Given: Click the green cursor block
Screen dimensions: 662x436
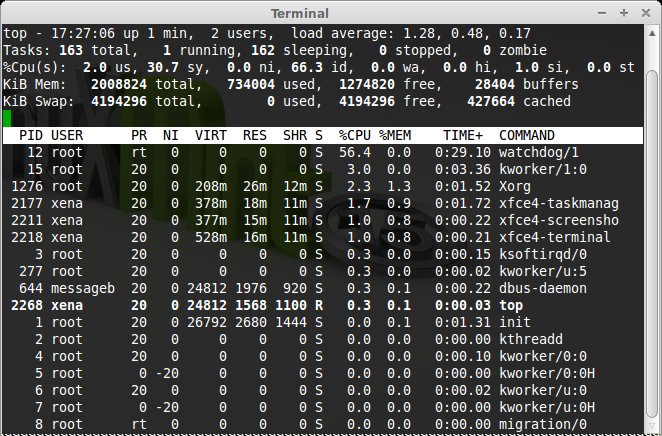Looking at the screenshot, I should pos(7,118).
